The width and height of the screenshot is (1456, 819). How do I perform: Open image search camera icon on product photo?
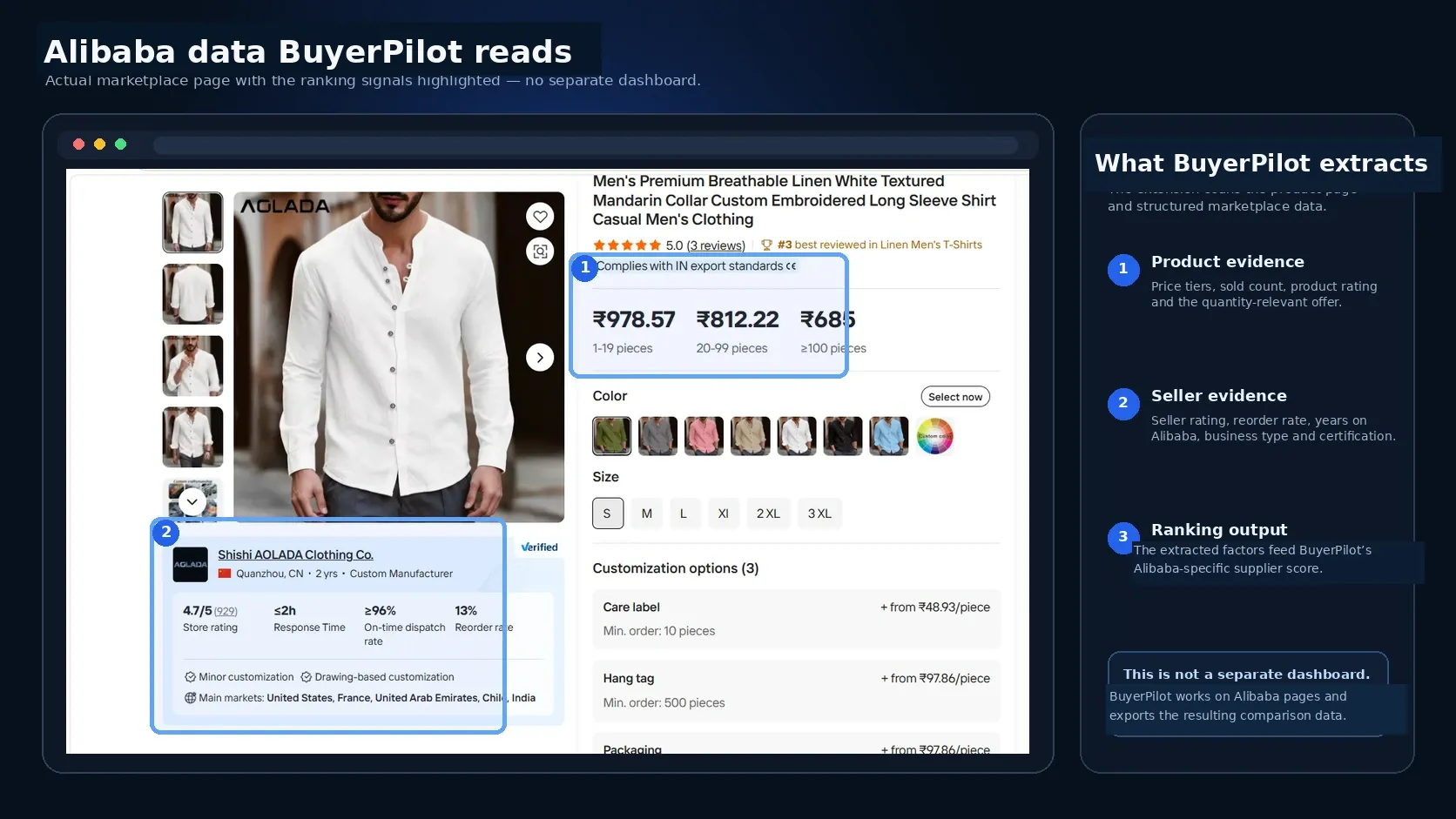pyautogui.click(x=540, y=252)
